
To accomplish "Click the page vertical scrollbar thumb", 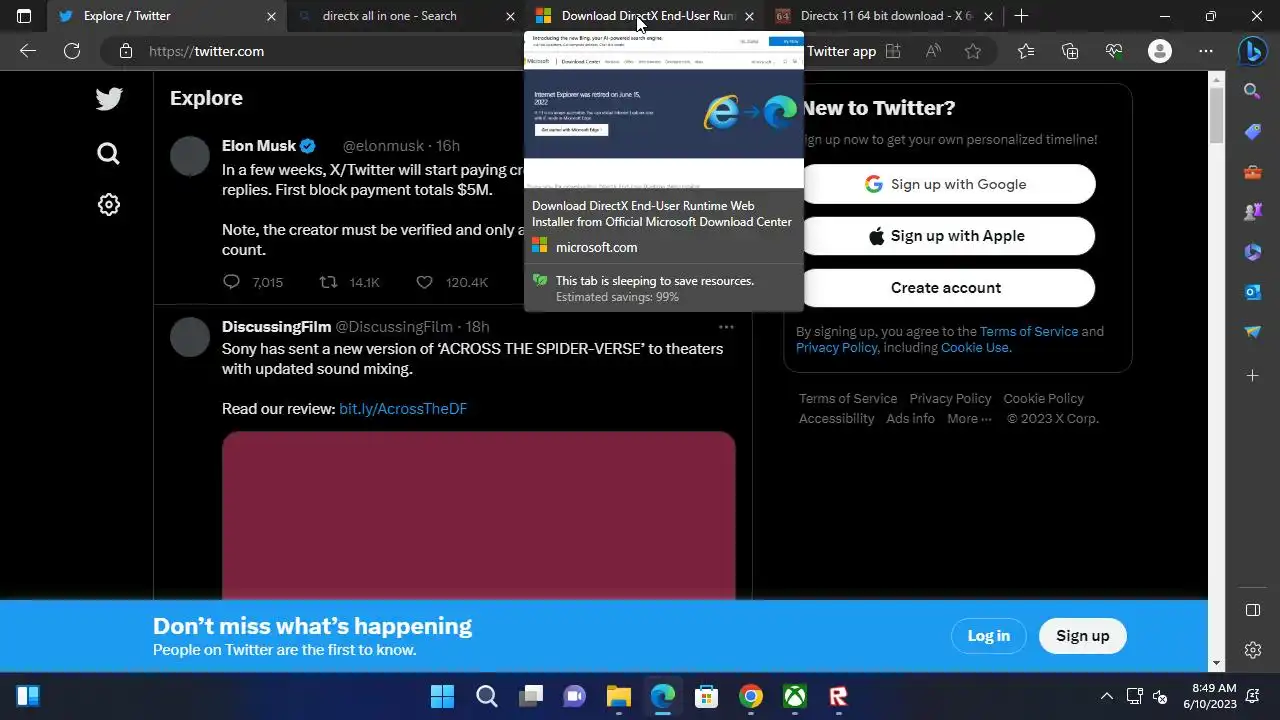I will pos(1216,115).
